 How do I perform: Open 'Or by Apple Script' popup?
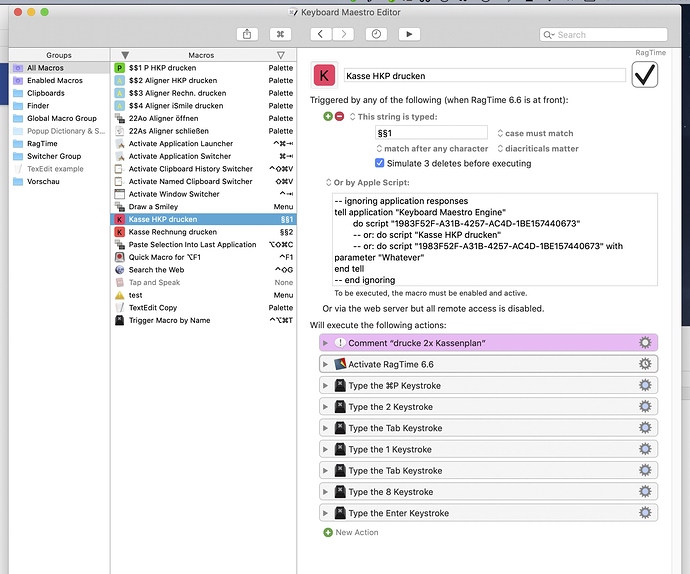tap(367, 182)
